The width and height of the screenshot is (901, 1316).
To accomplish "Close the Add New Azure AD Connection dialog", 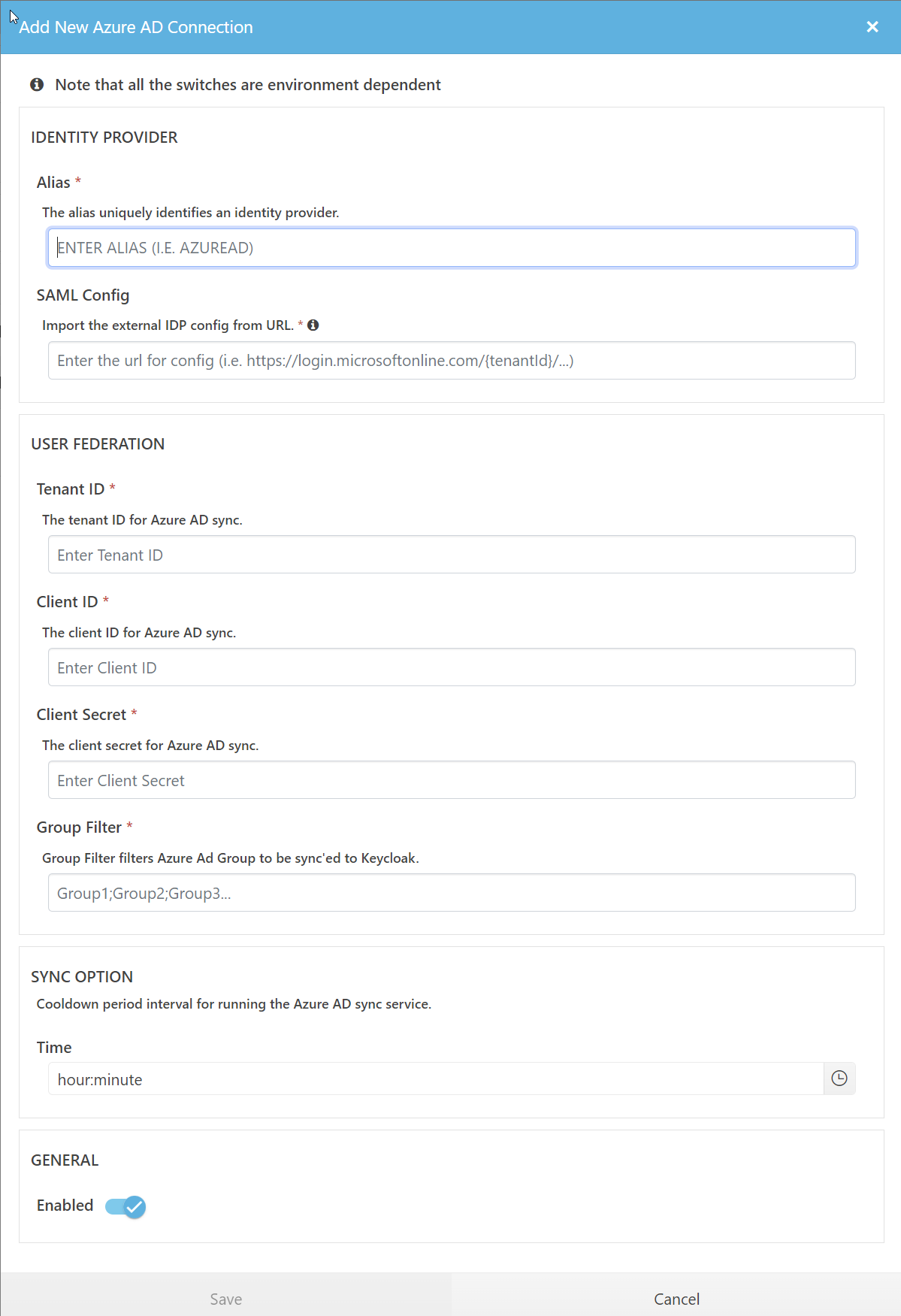I will (872, 27).
